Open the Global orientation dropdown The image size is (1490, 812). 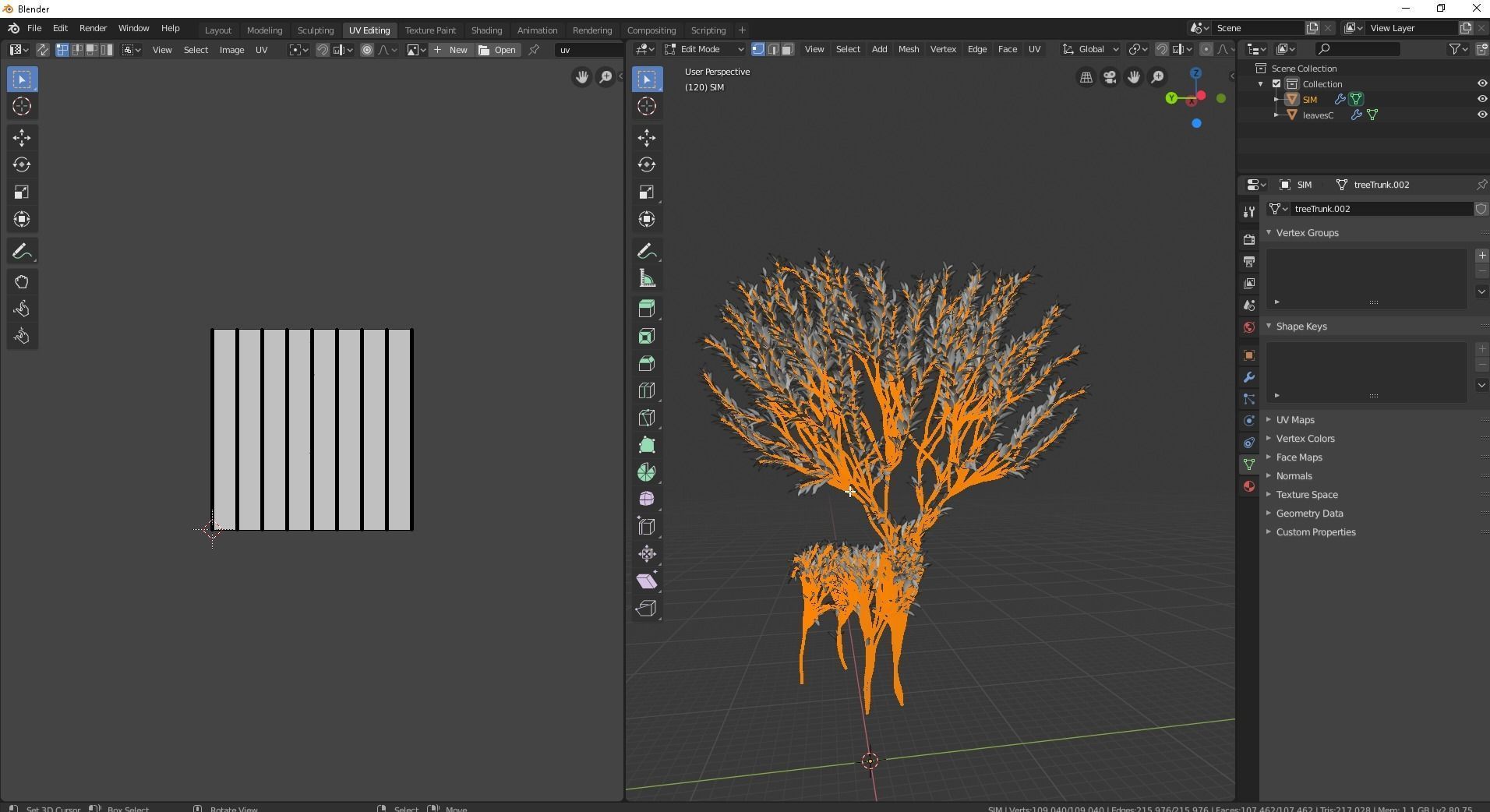tap(1090, 49)
